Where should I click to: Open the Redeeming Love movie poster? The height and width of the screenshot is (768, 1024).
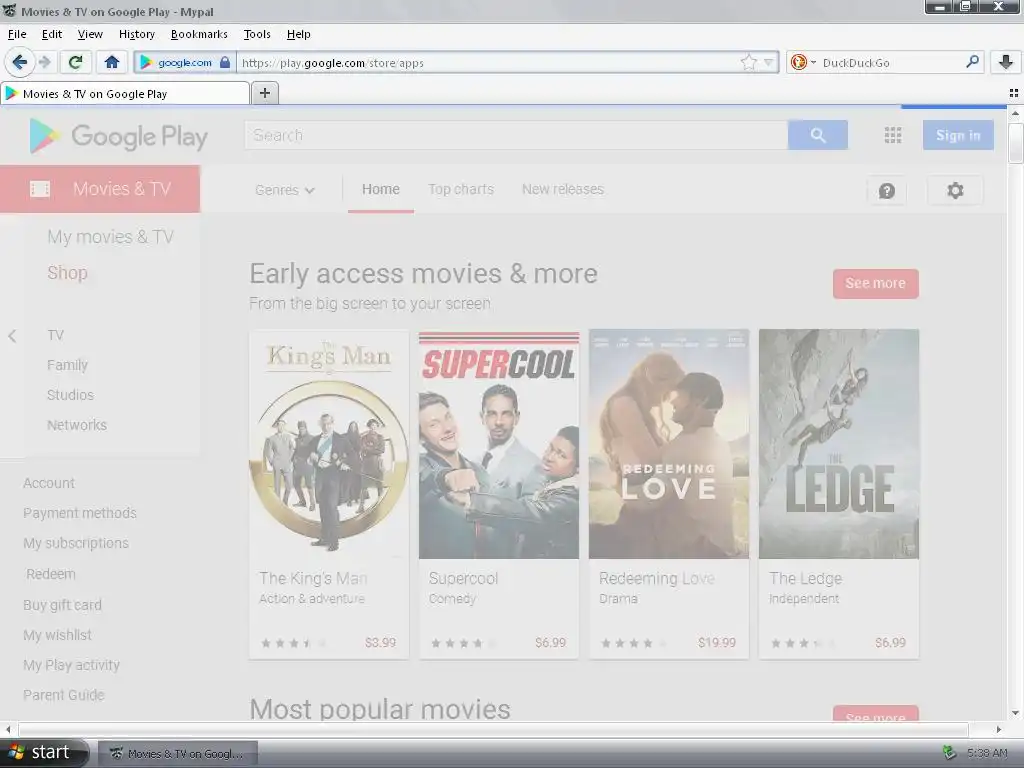669,444
